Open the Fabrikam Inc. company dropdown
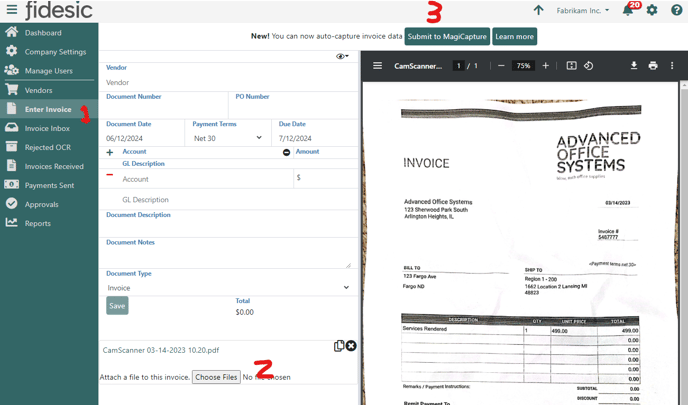Image resolution: width=688 pixels, height=405 pixels. point(583,11)
